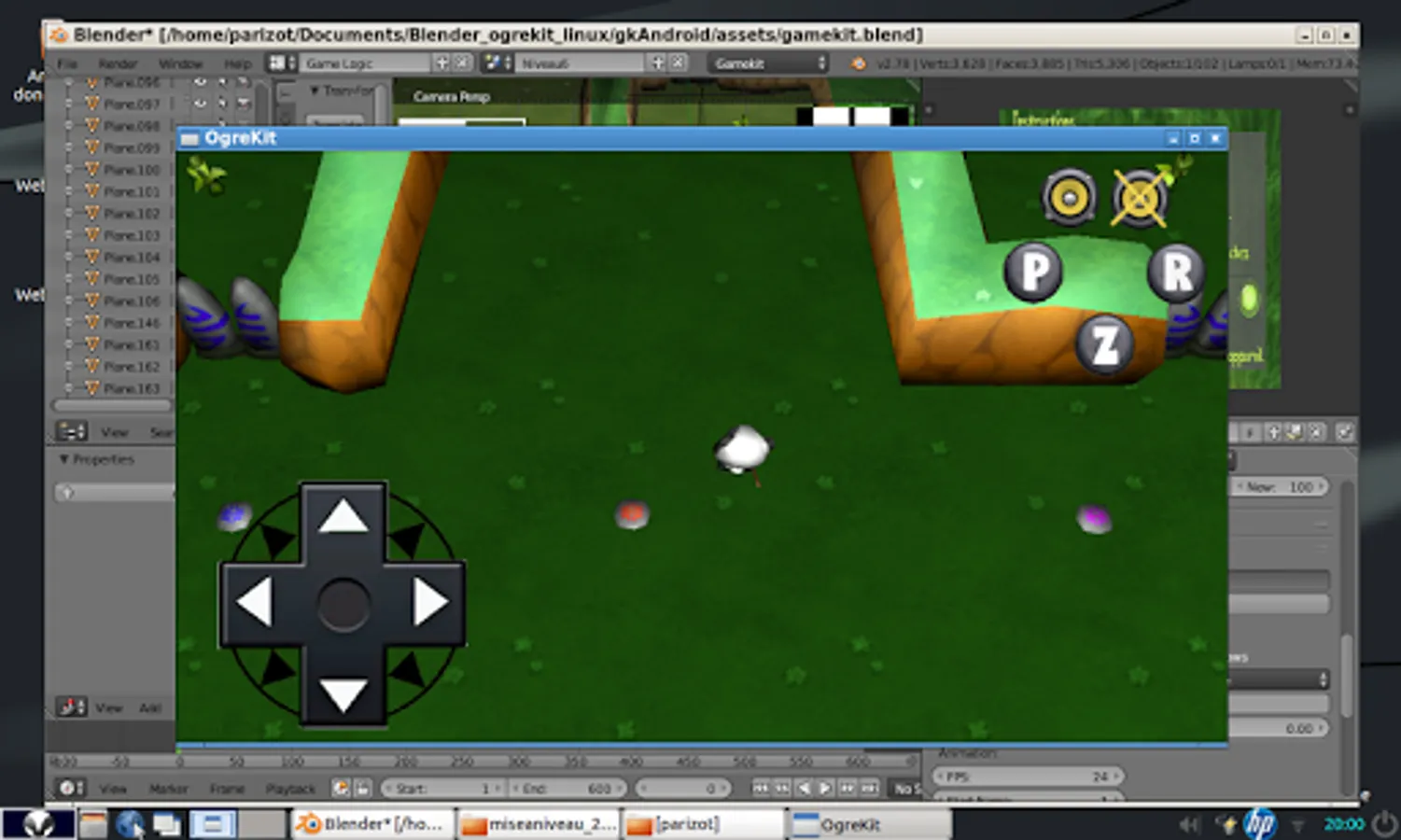This screenshot has height=840, width=1401.
Task: Open the taskbar file manager icon
Action: 93,824
